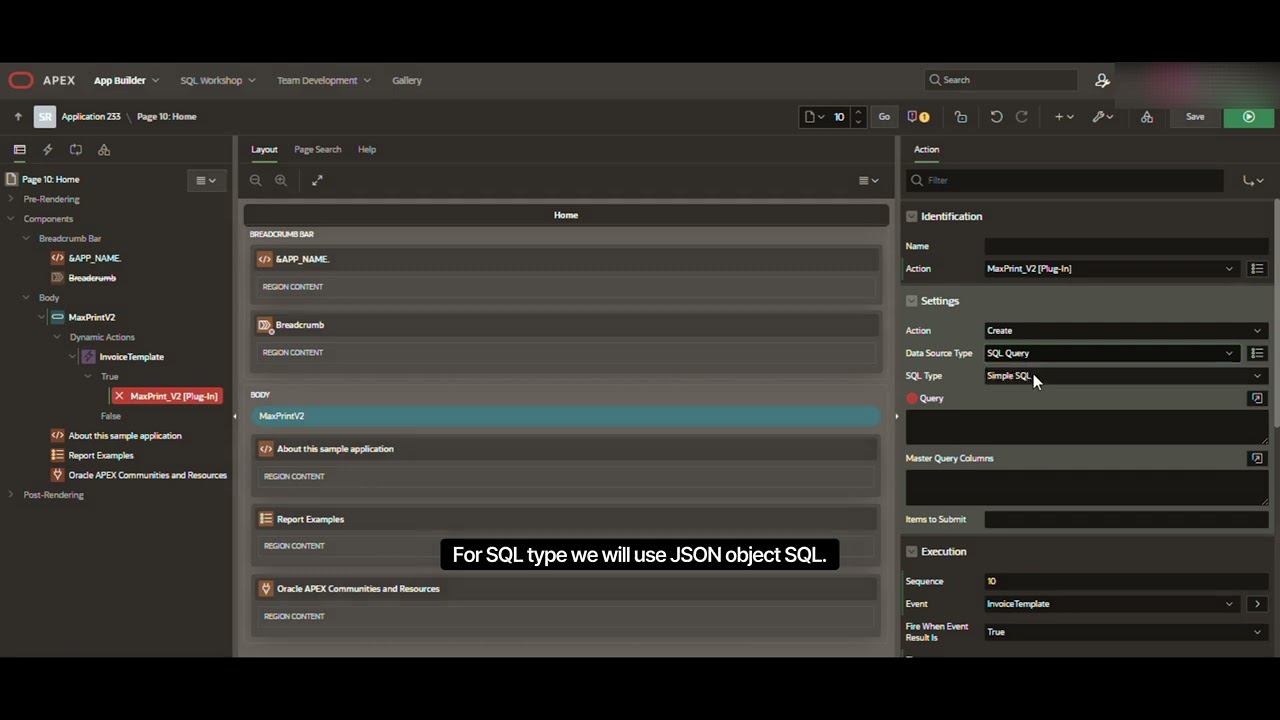
Task: Collapse the Breadcrumb Bar tree node
Action: coord(27,239)
